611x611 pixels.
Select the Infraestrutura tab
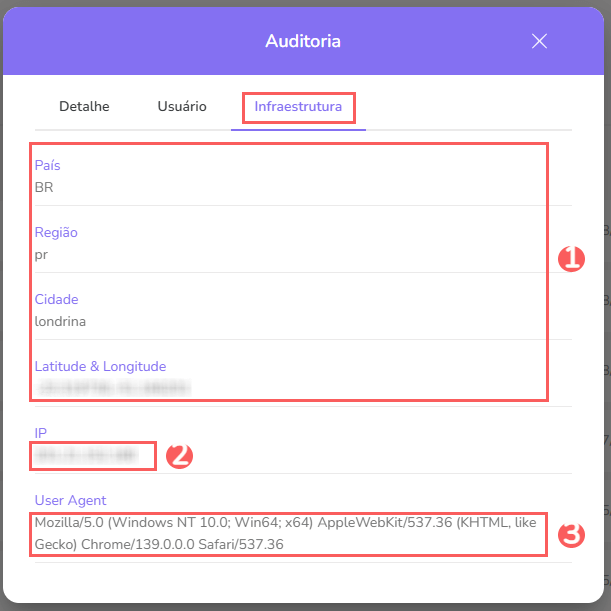click(x=298, y=106)
